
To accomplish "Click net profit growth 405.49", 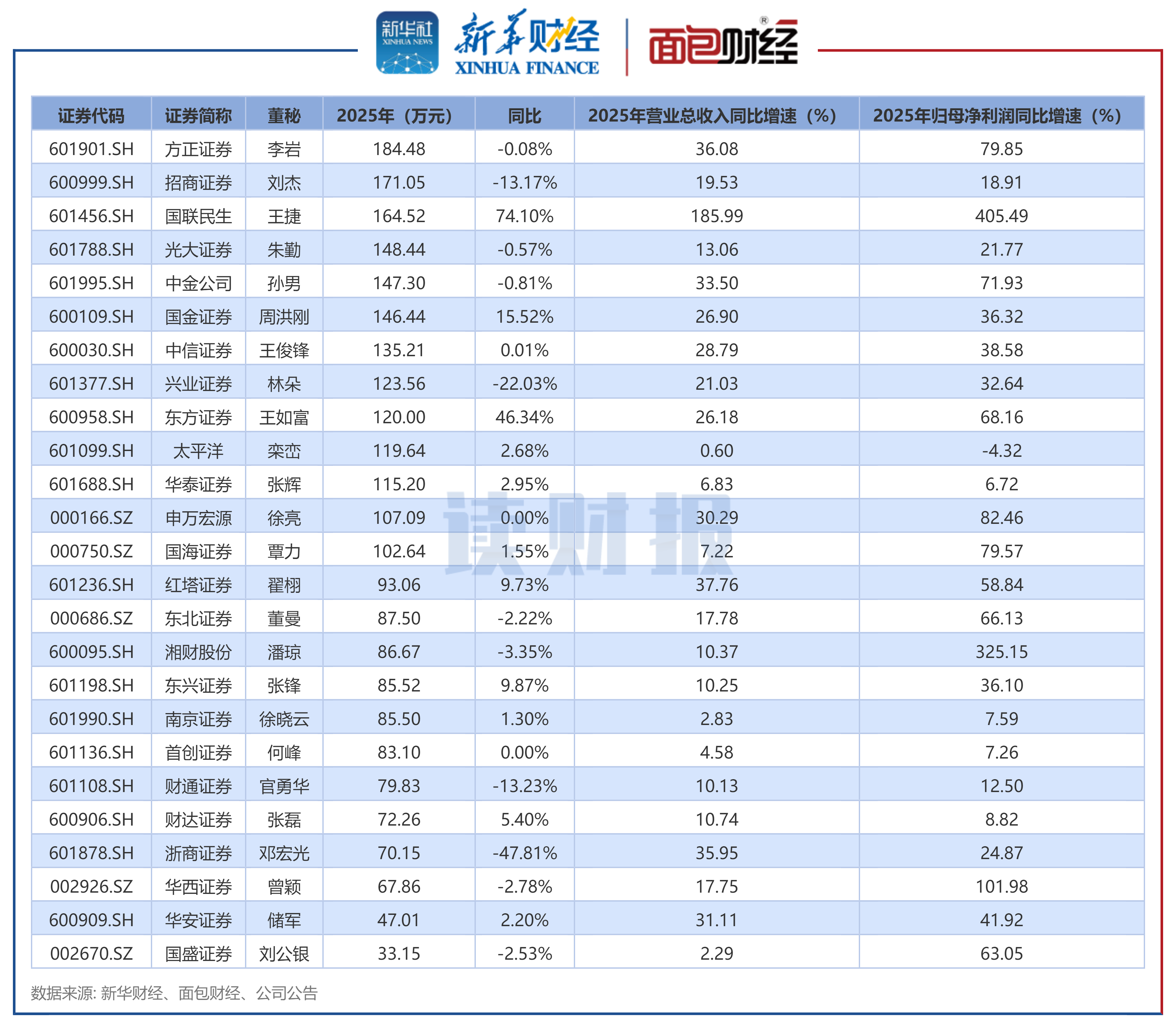I will [1001, 217].
